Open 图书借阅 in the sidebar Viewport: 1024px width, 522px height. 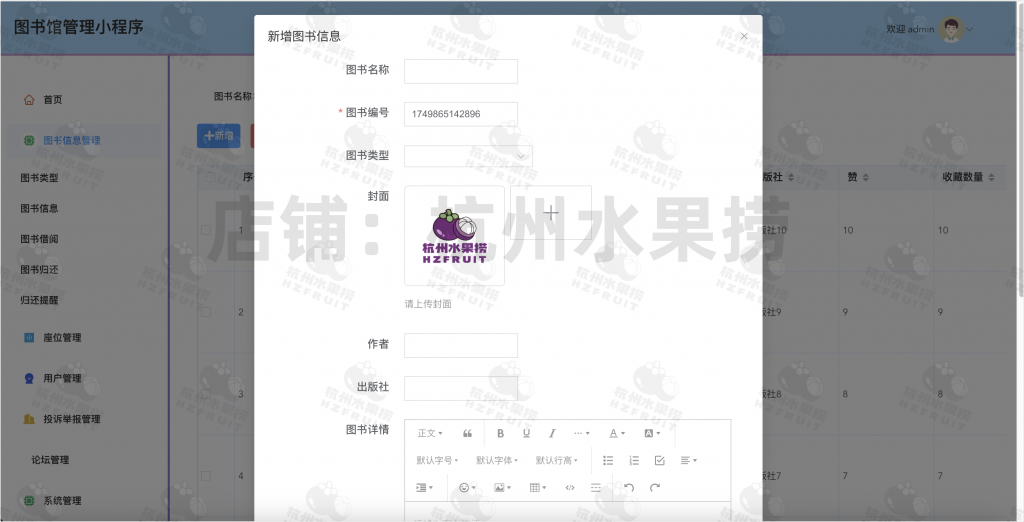coord(39,239)
